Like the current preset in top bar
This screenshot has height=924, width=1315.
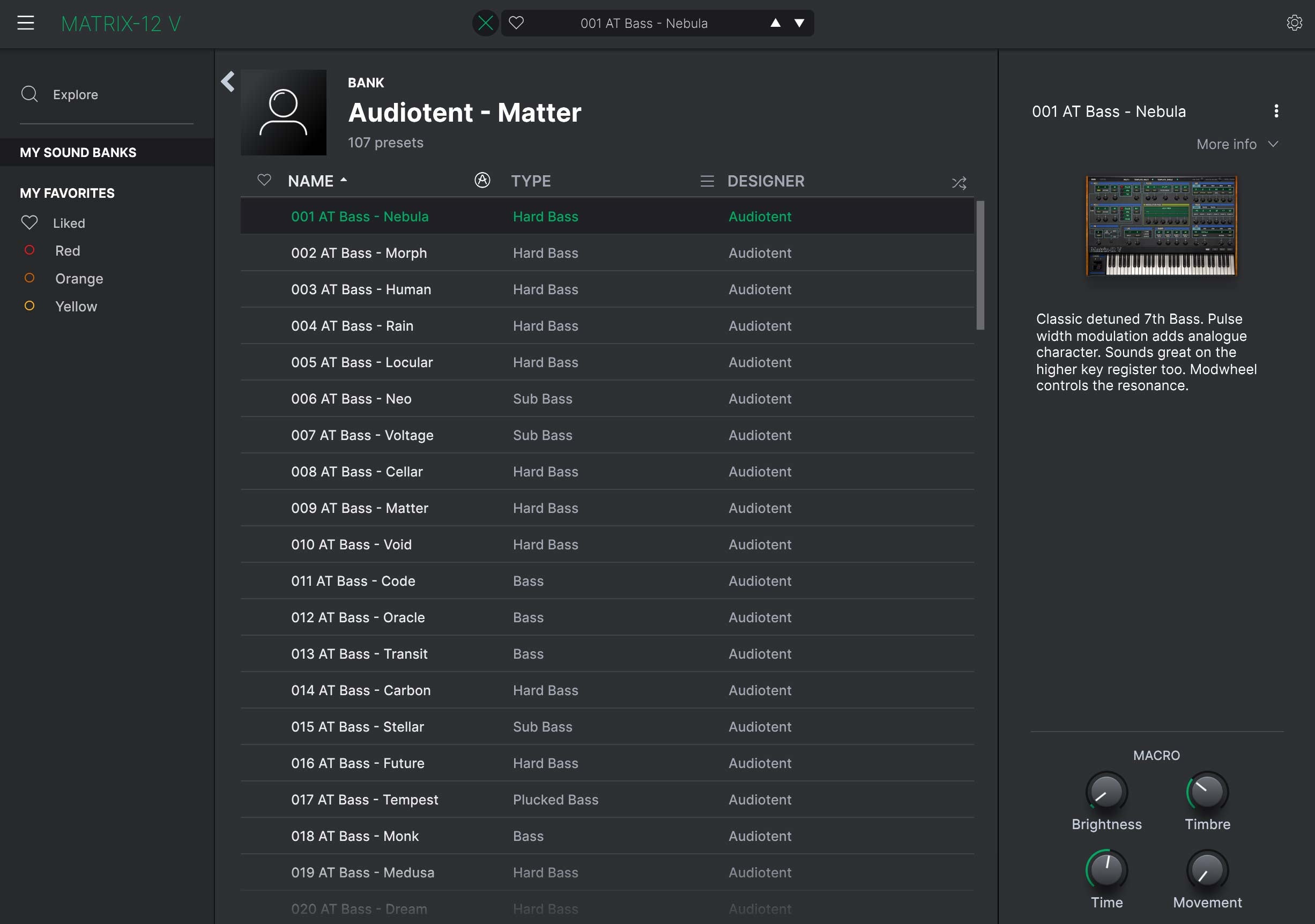click(516, 23)
